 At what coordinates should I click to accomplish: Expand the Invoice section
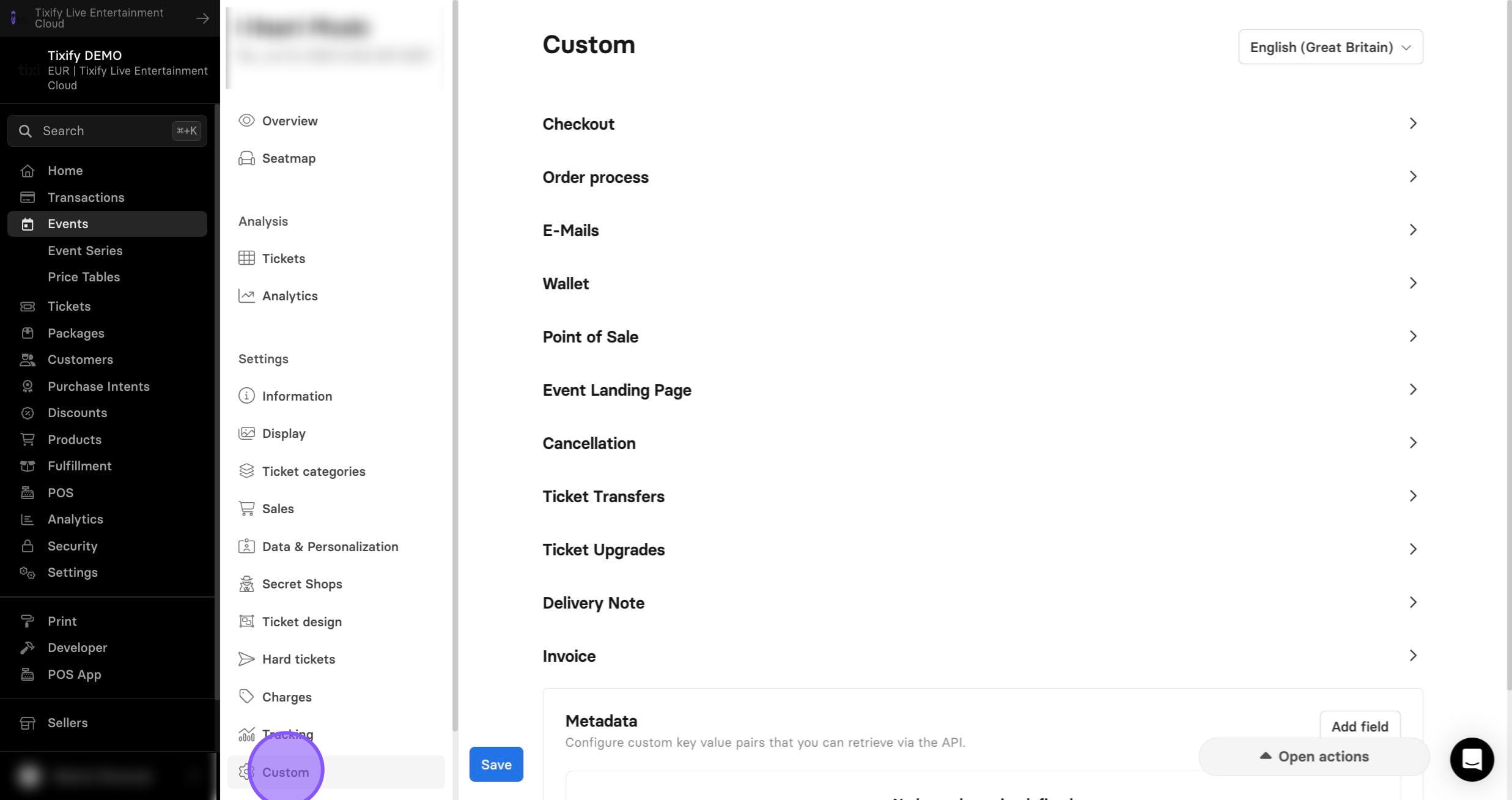point(983,656)
